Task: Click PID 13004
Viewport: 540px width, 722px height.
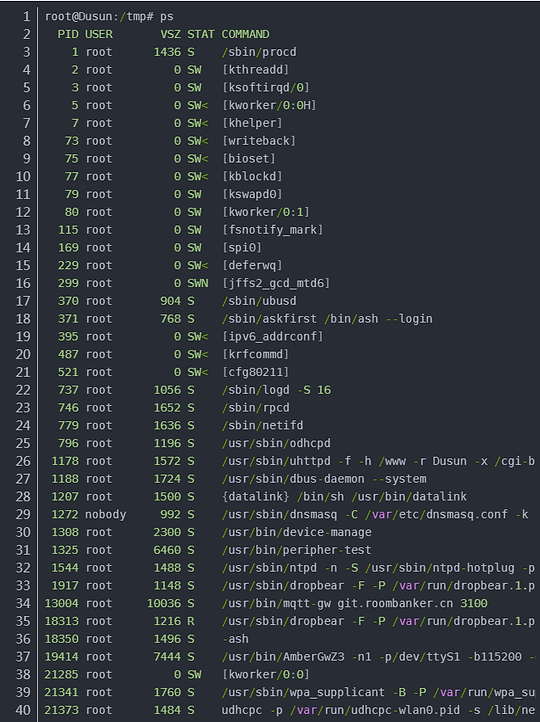Action: [62, 603]
